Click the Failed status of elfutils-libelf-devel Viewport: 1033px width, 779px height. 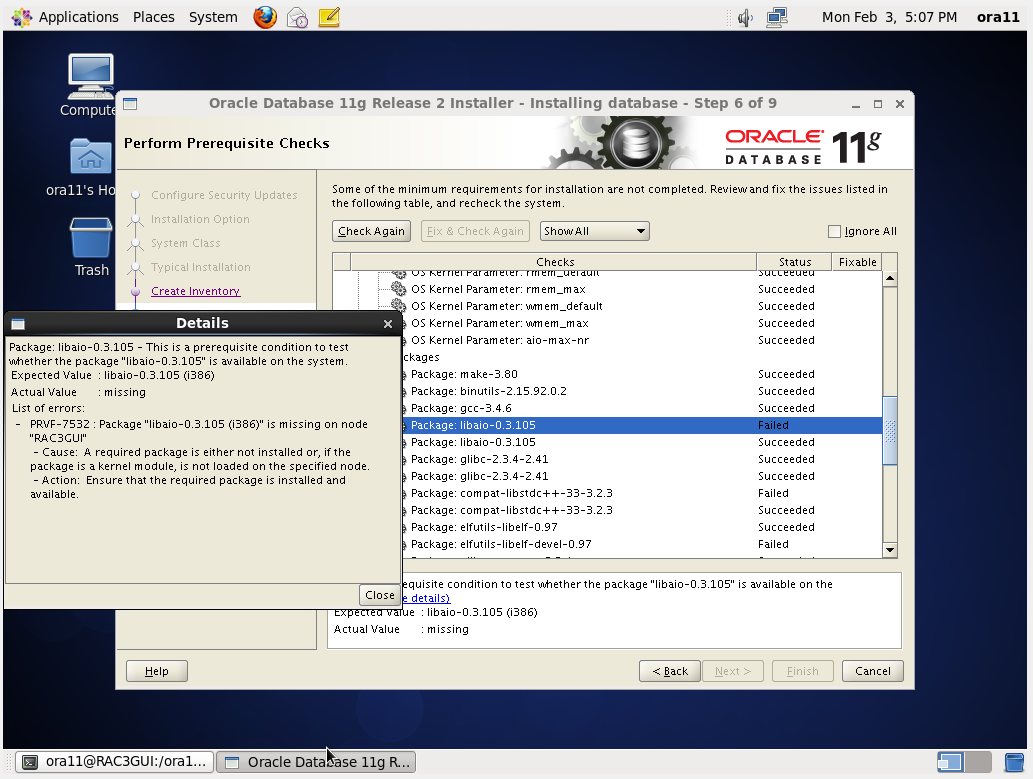click(x=773, y=544)
